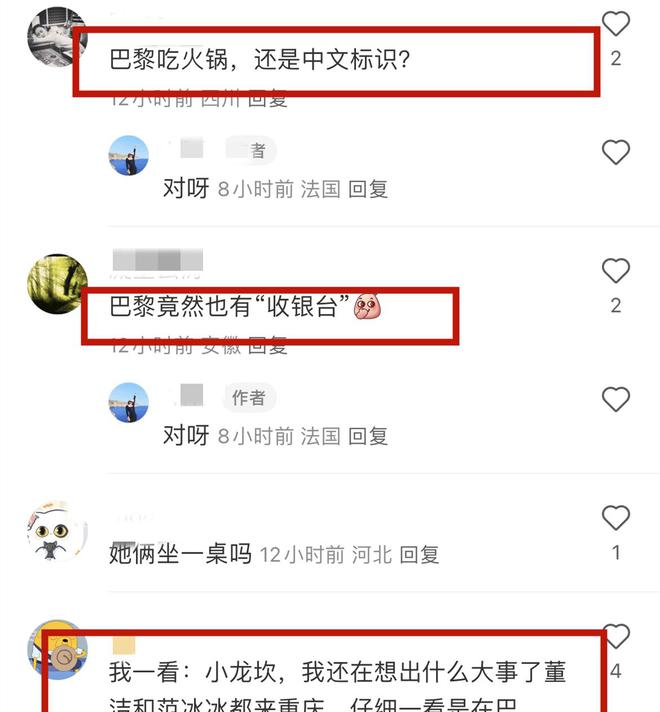Open author avatar in first reply
Screen dimensions: 660x712
[x=129, y=155]
